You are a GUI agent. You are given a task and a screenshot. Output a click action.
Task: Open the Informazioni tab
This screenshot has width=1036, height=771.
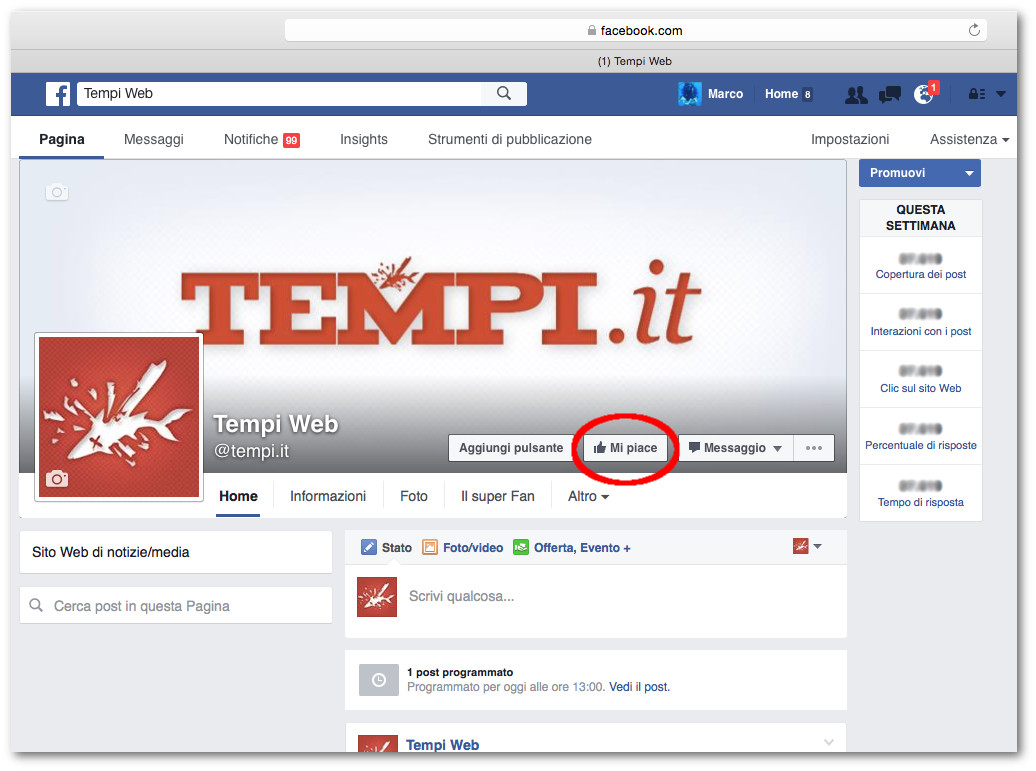[x=328, y=496]
